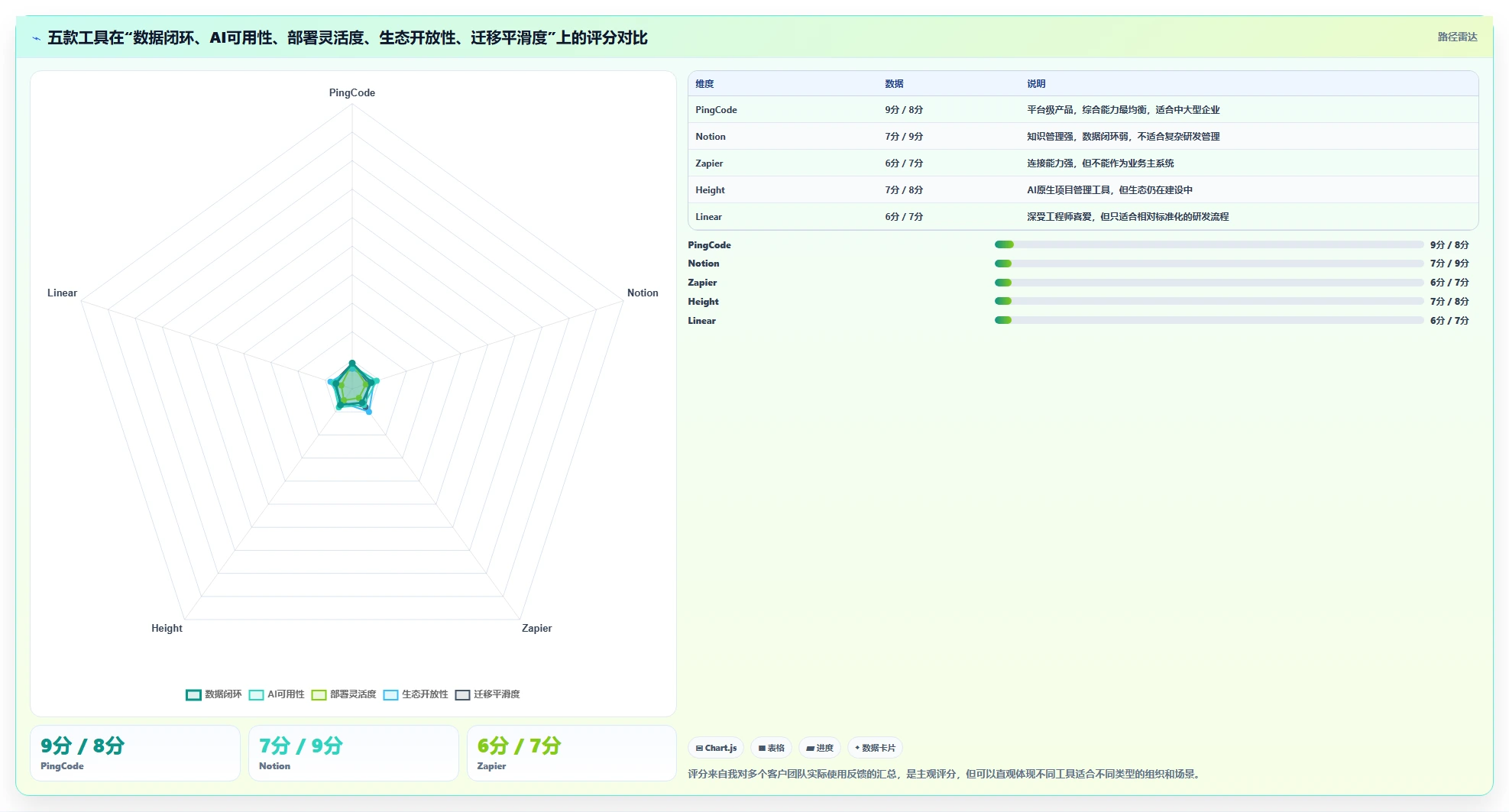Click the Zapier progress bar
The width and height of the screenshot is (1509, 812).
1209,283
